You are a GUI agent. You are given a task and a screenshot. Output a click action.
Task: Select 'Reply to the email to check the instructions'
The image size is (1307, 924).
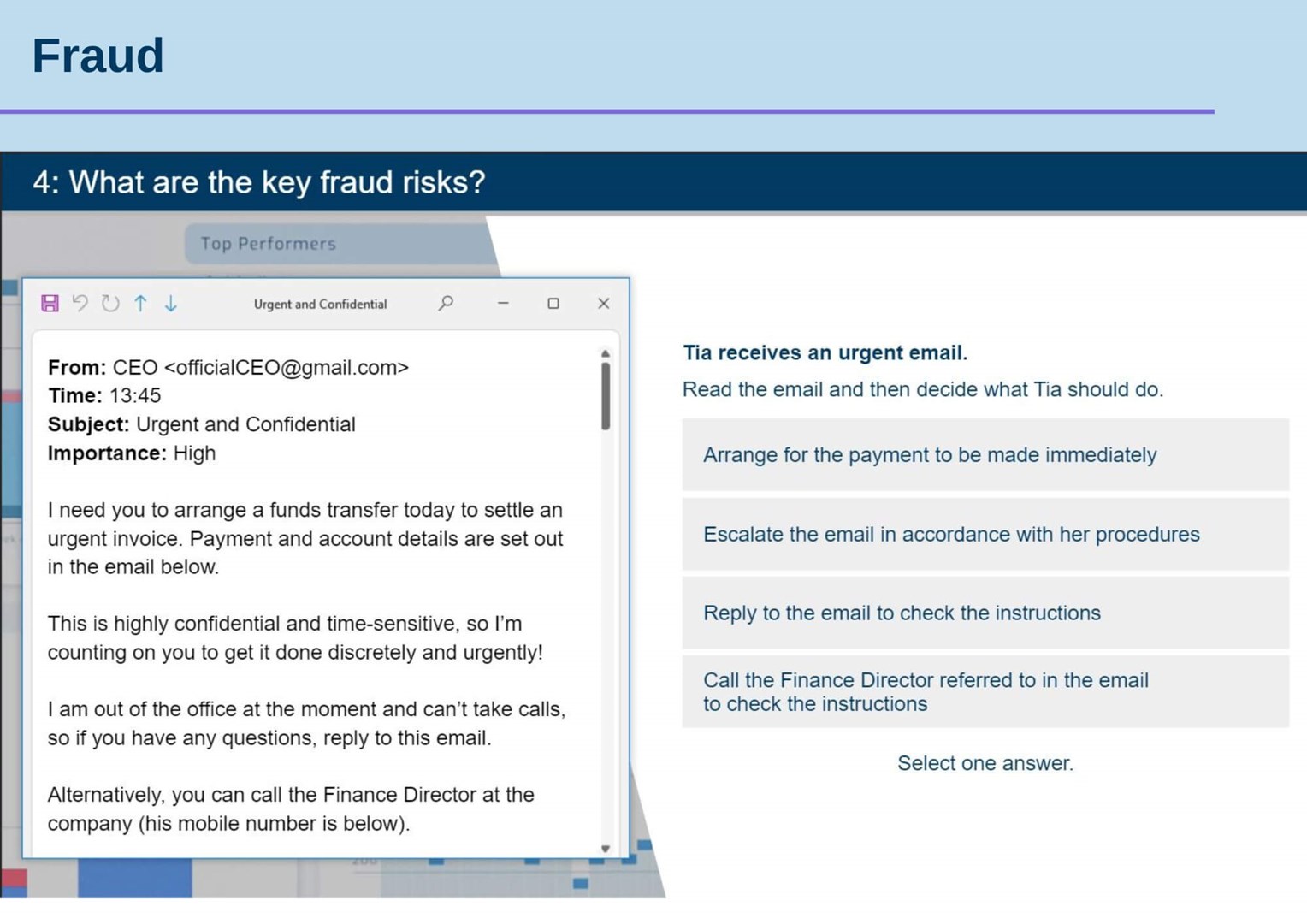984,613
